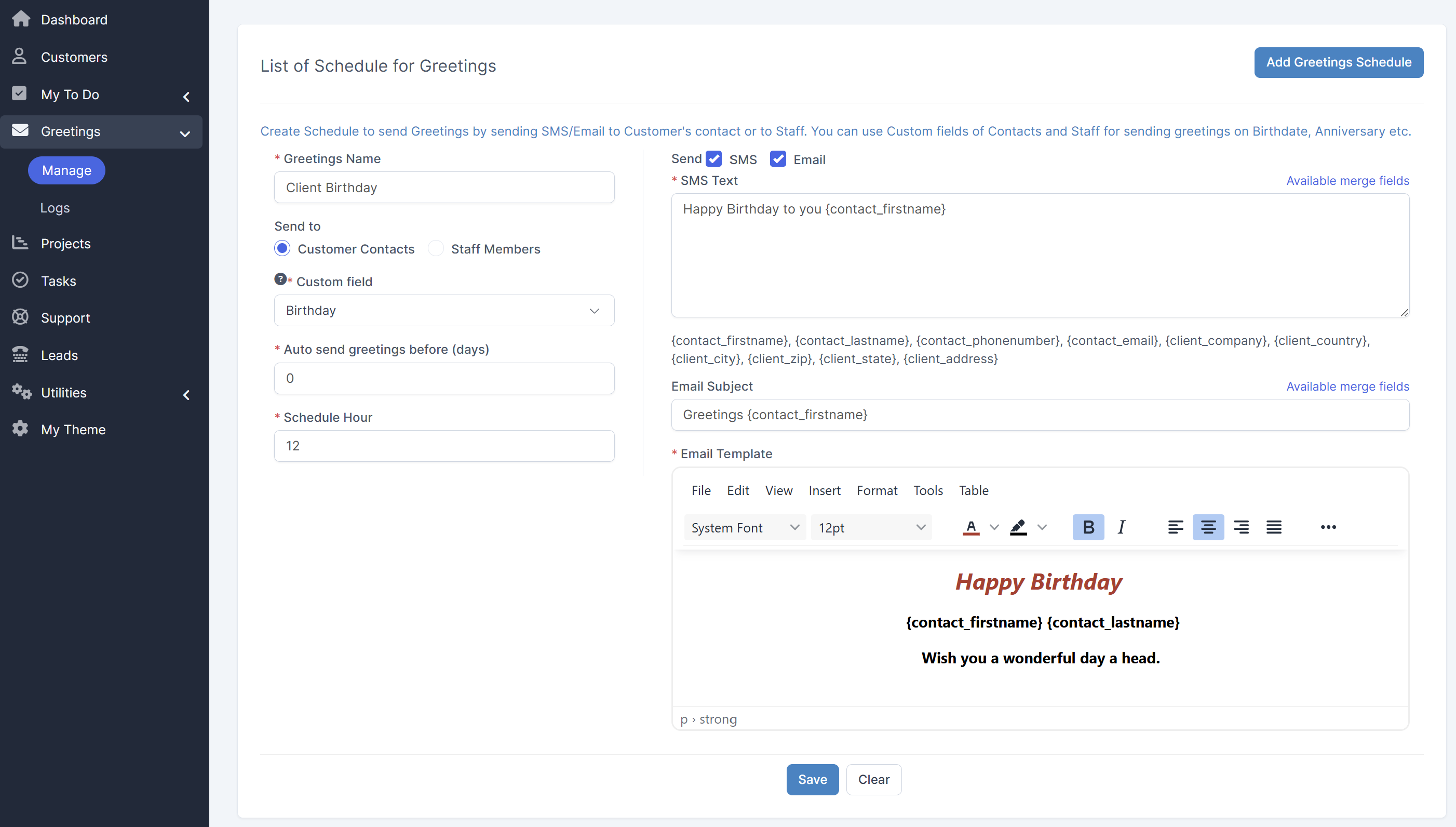
Task: Open the more formatting options ellipsis
Action: point(1328,527)
